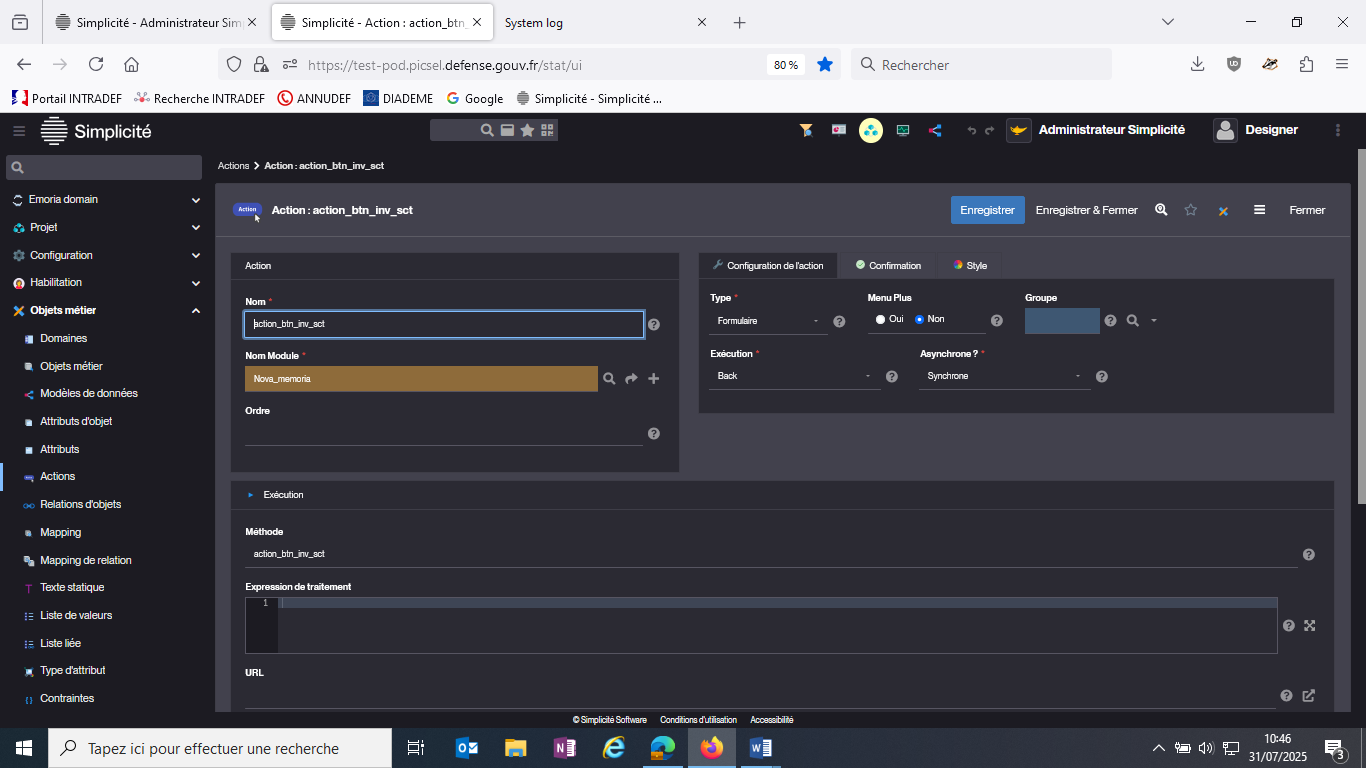
Task: Switch to the Style tab
Action: click(x=970, y=266)
